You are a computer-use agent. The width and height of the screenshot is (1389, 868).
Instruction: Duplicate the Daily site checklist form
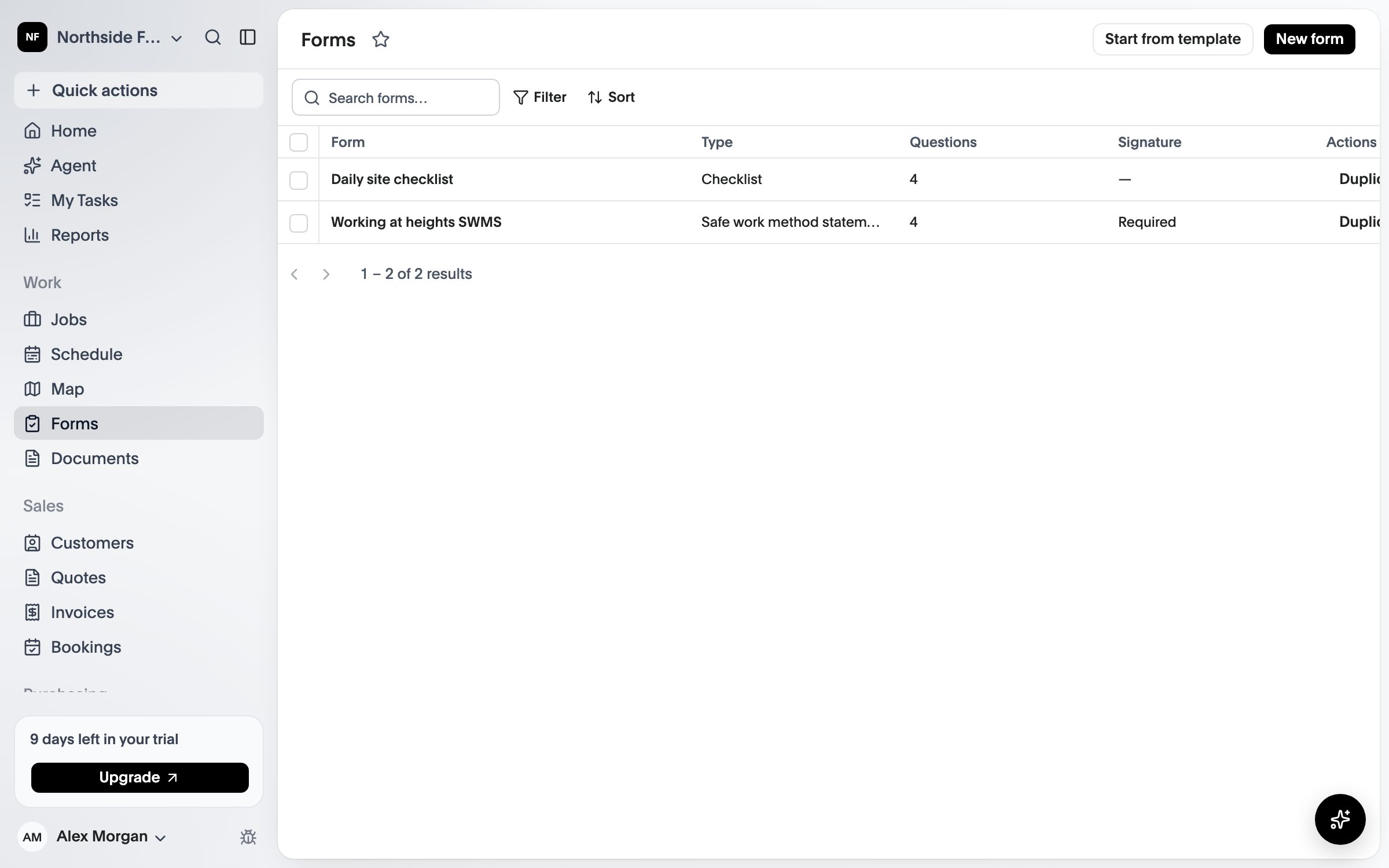pyautogui.click(x=1359, y=179)
